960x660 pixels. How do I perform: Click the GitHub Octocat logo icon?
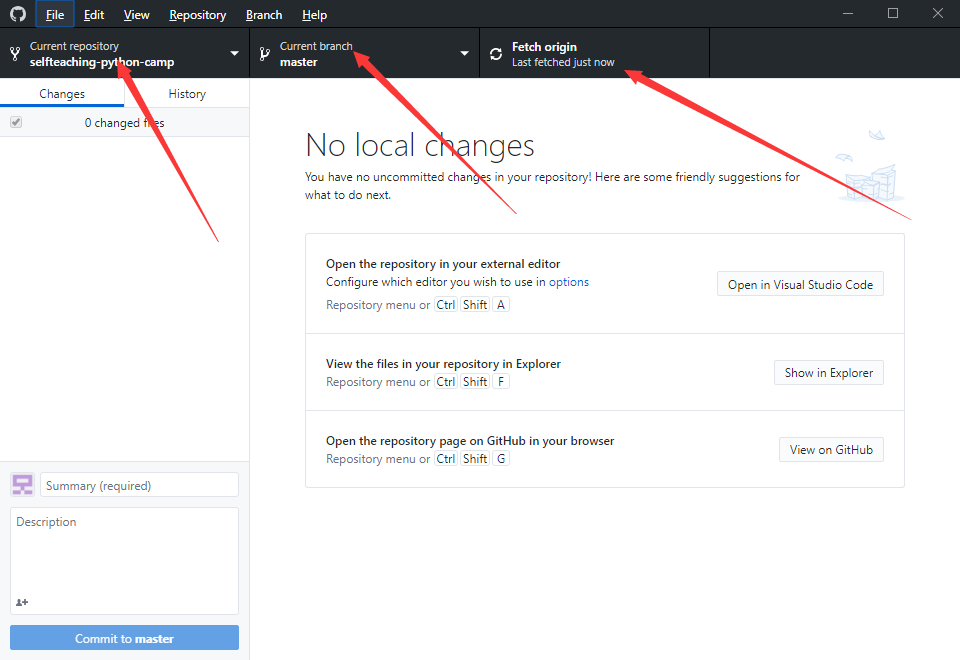tap(18, 13)
